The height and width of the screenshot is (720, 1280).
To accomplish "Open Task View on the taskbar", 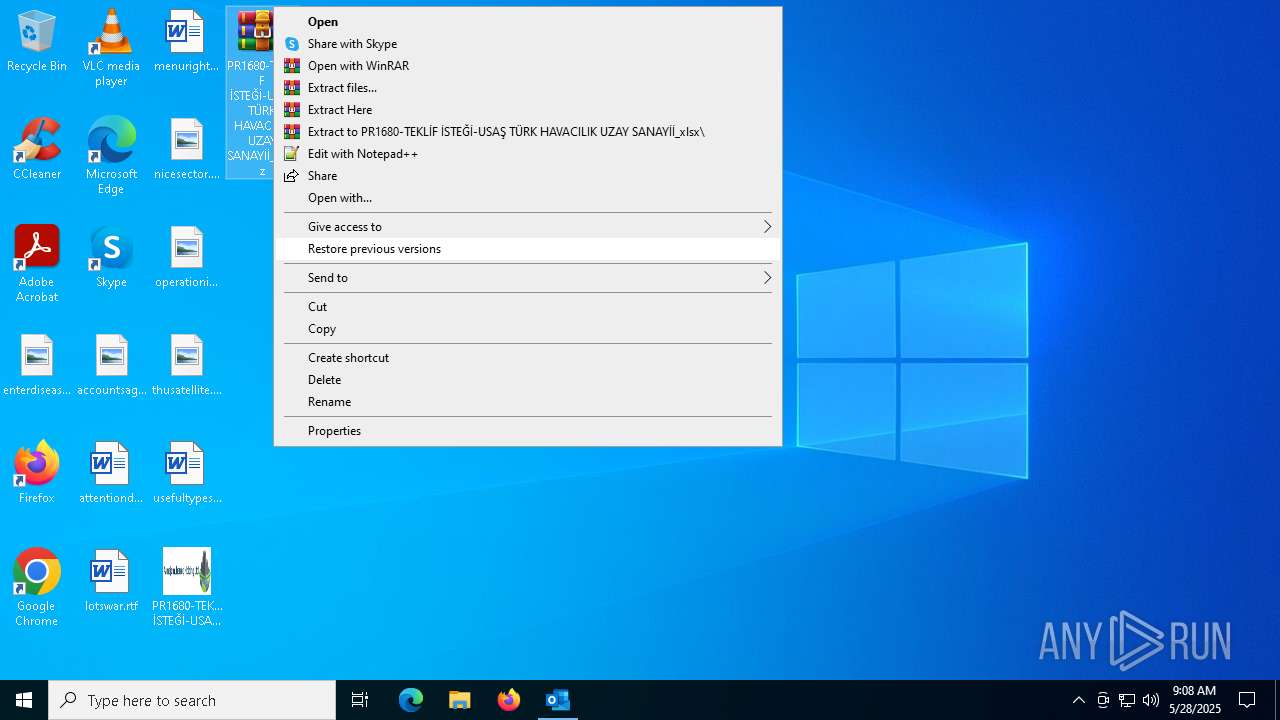I will (x=360, y=700).
